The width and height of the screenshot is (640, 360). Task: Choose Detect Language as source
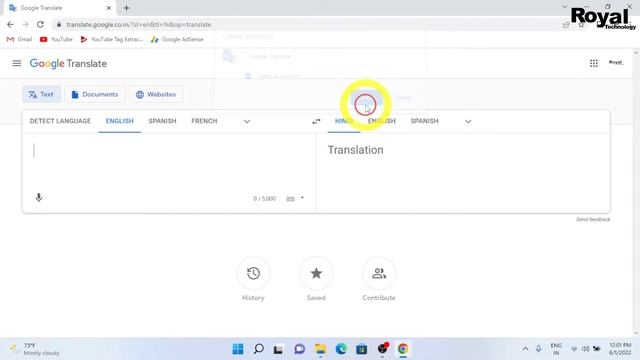pyautogui.click(x=60, y=121)
